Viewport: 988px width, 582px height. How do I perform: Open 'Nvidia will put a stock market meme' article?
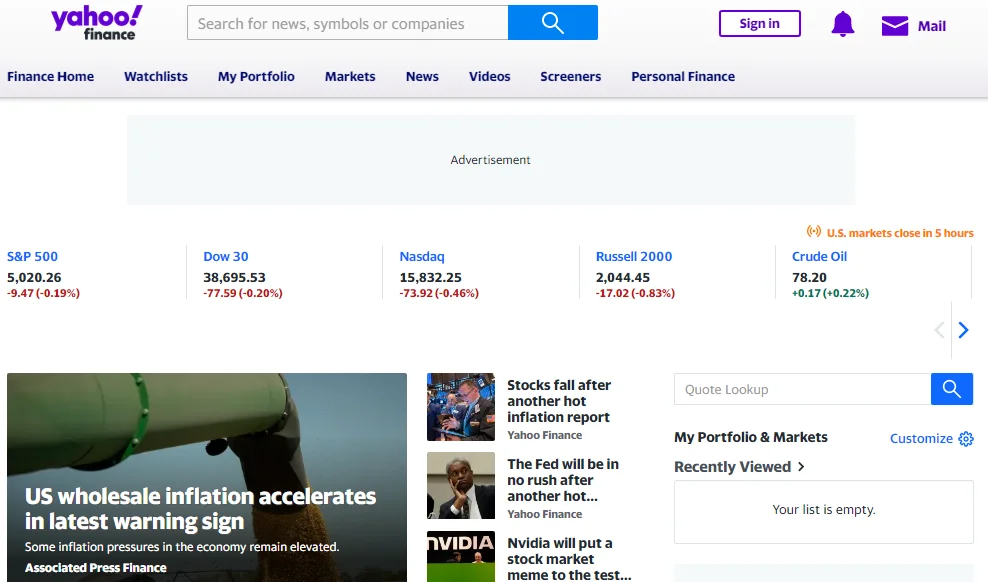pos(569,559)
